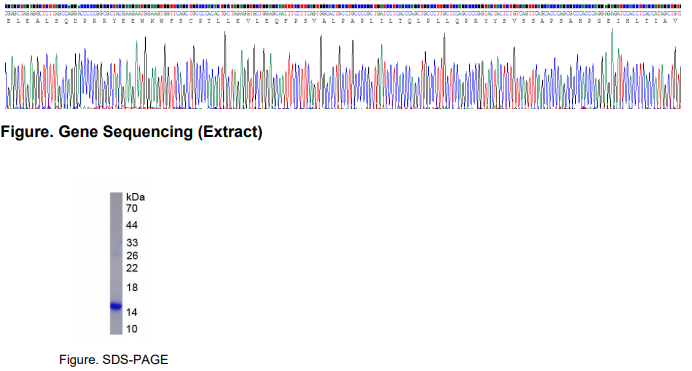Screen dimensions: 692x371
Task: Click the Gene Sequencing (Extract) figure caption
Action: [x=132, y=131]
